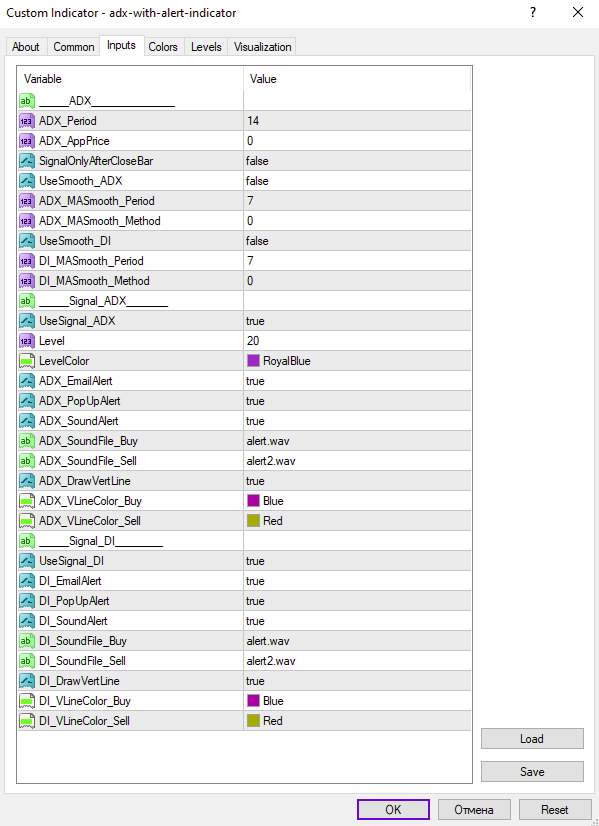Image resolution: width=599 pixels, height=826 pixels.
Task: Select the icon next to DI_MASmooth_Period
Action: pos(27,261)
